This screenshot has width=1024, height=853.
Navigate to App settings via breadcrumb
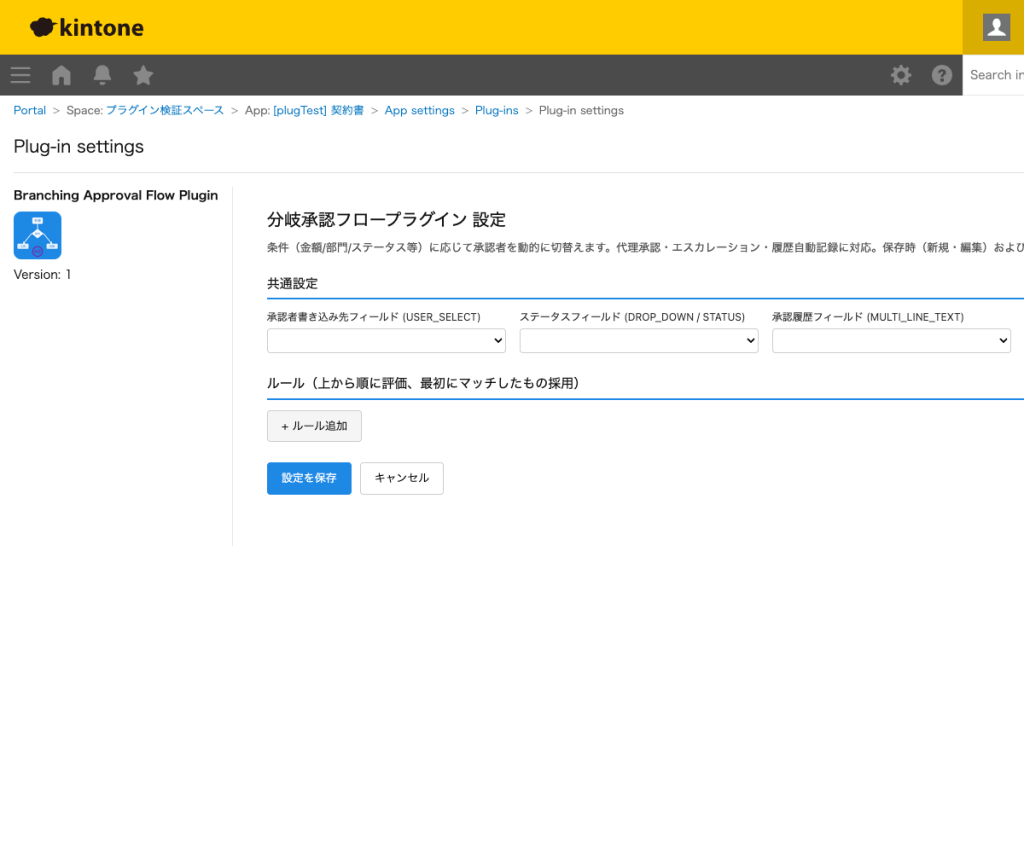(x=419, y=110)
